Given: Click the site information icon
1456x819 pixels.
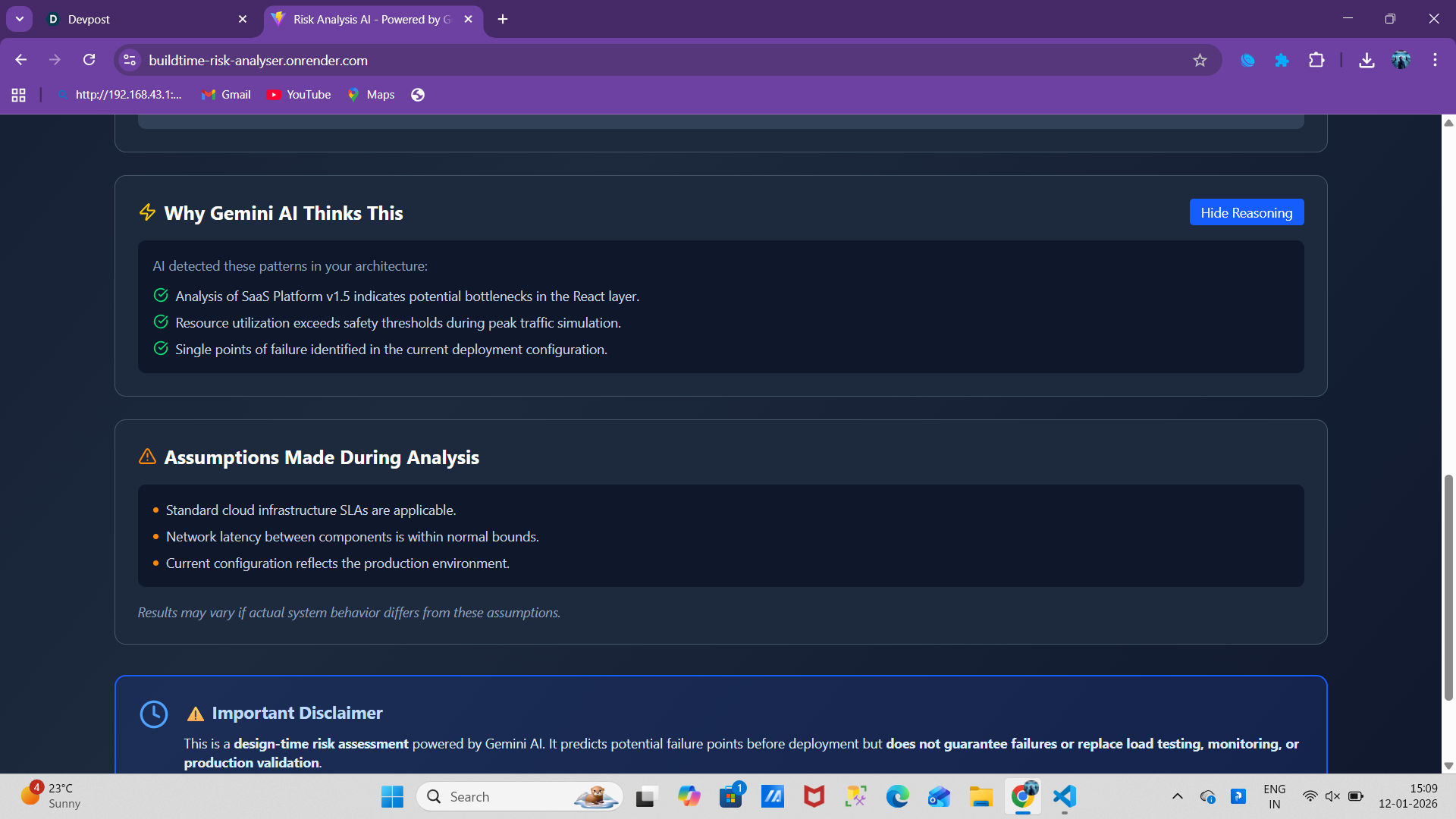Looking at the screenshot, I should (x=130, y=60).
